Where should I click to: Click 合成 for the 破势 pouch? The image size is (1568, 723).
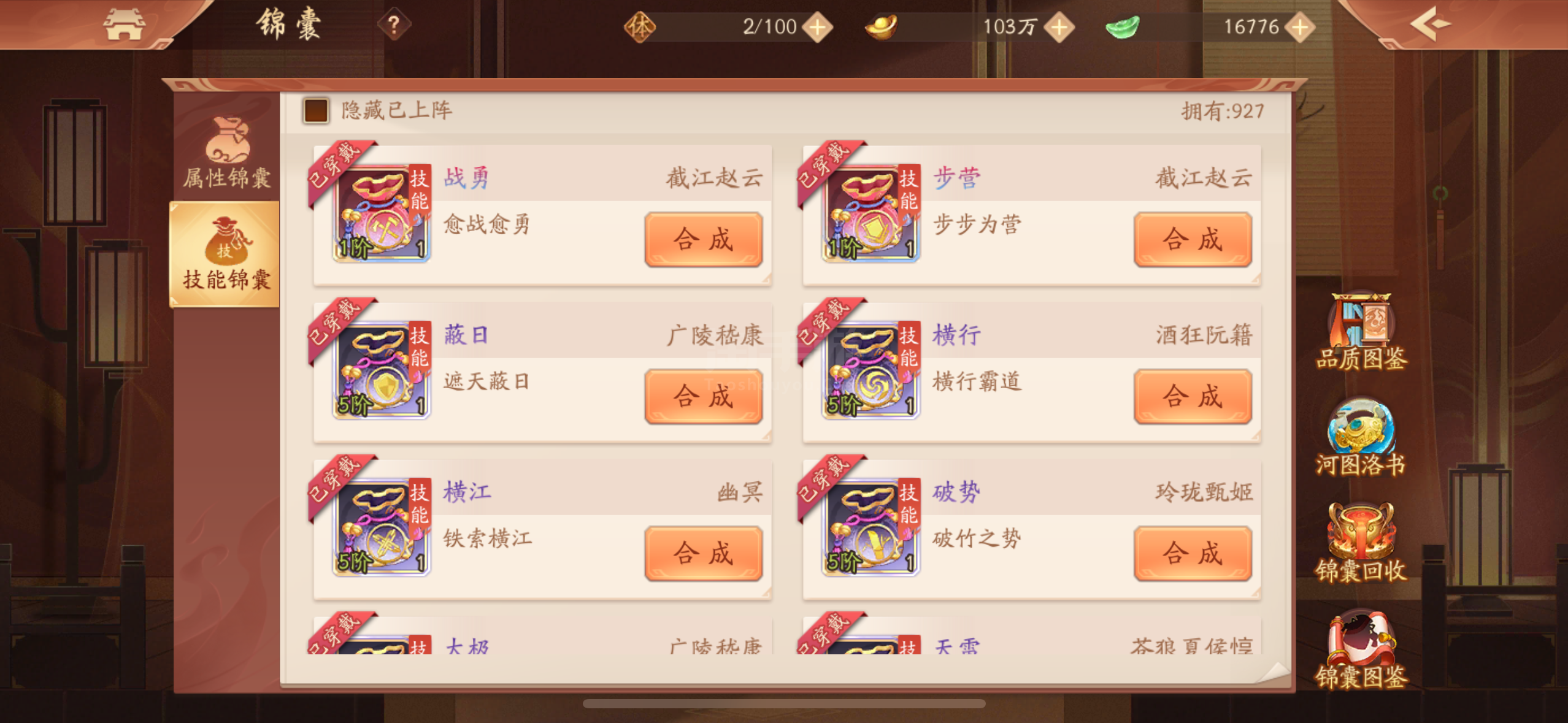tap(1193, 553)
